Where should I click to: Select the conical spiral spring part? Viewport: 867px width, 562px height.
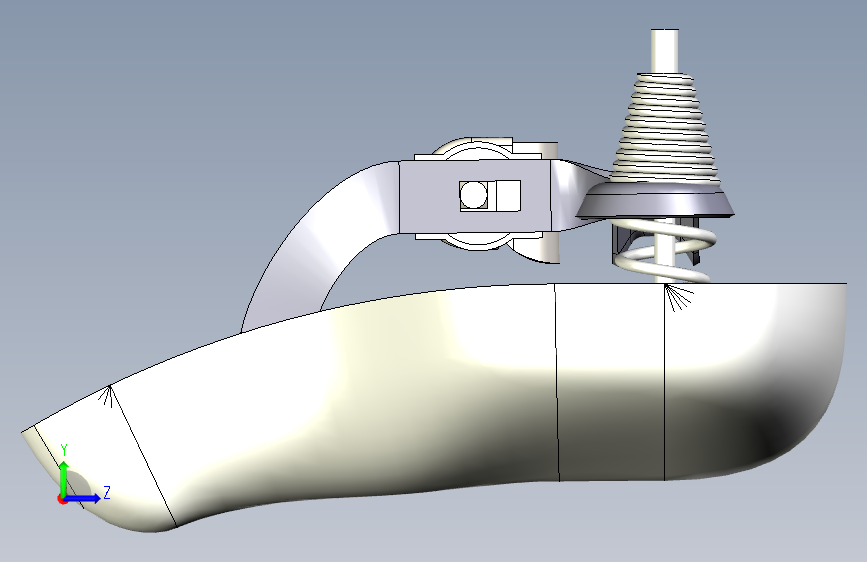[x=666, y=130]
